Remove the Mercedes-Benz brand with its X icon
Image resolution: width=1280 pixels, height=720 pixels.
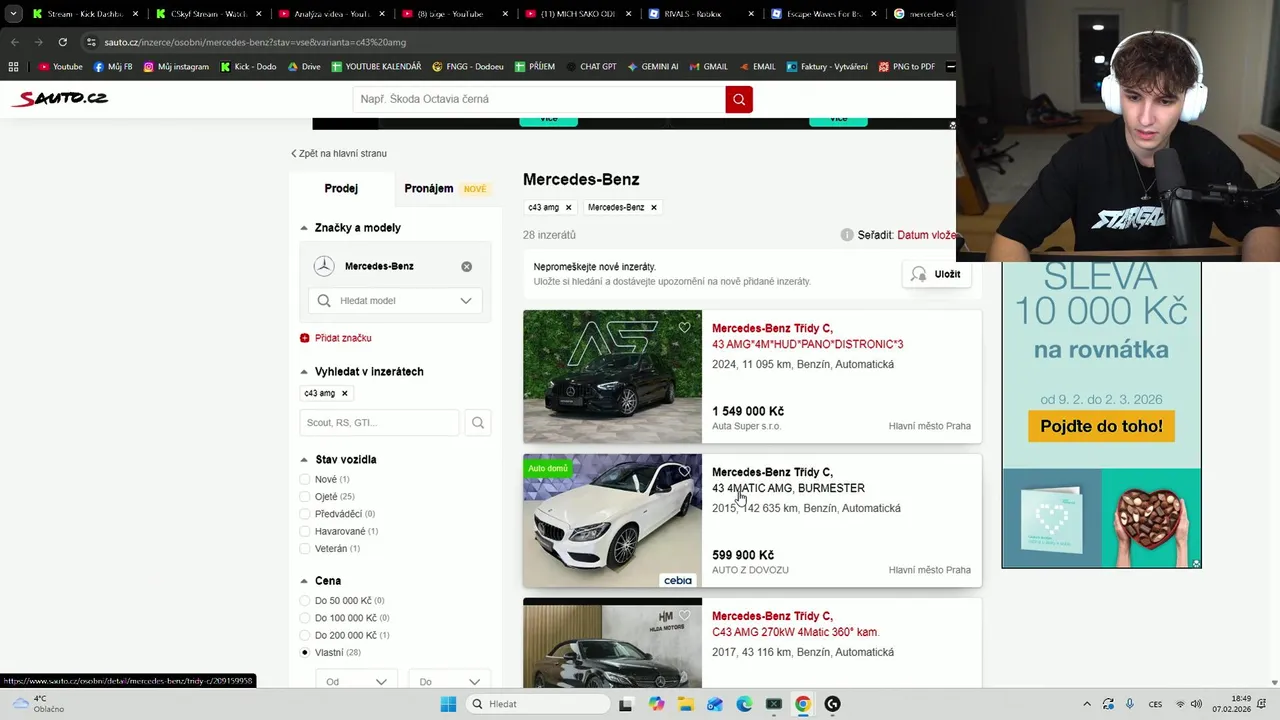coord(466,267)
